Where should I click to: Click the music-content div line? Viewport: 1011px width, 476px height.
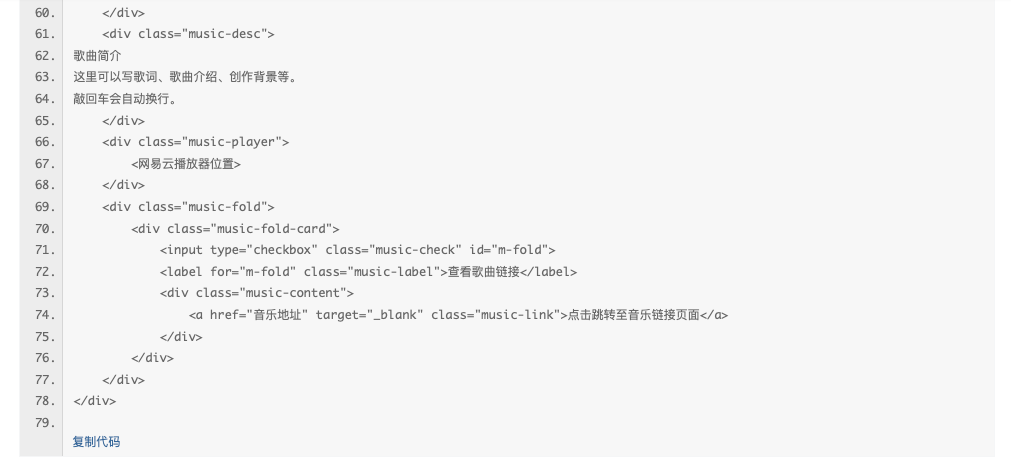(257, 293)
